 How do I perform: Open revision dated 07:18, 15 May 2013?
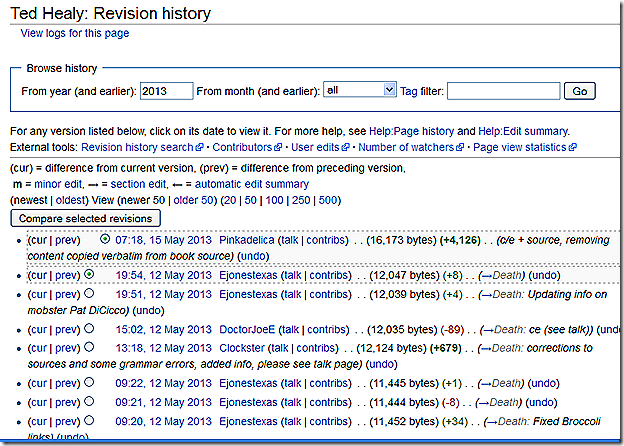[164, 240]
